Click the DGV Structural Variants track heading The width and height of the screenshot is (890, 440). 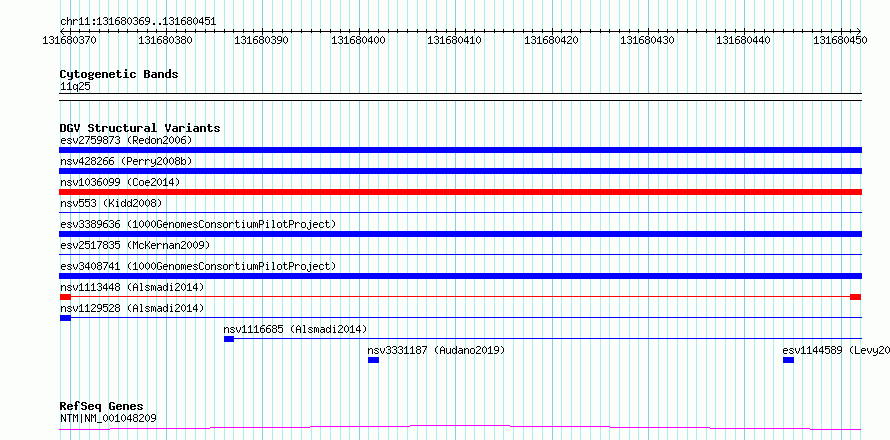point(140,128)
